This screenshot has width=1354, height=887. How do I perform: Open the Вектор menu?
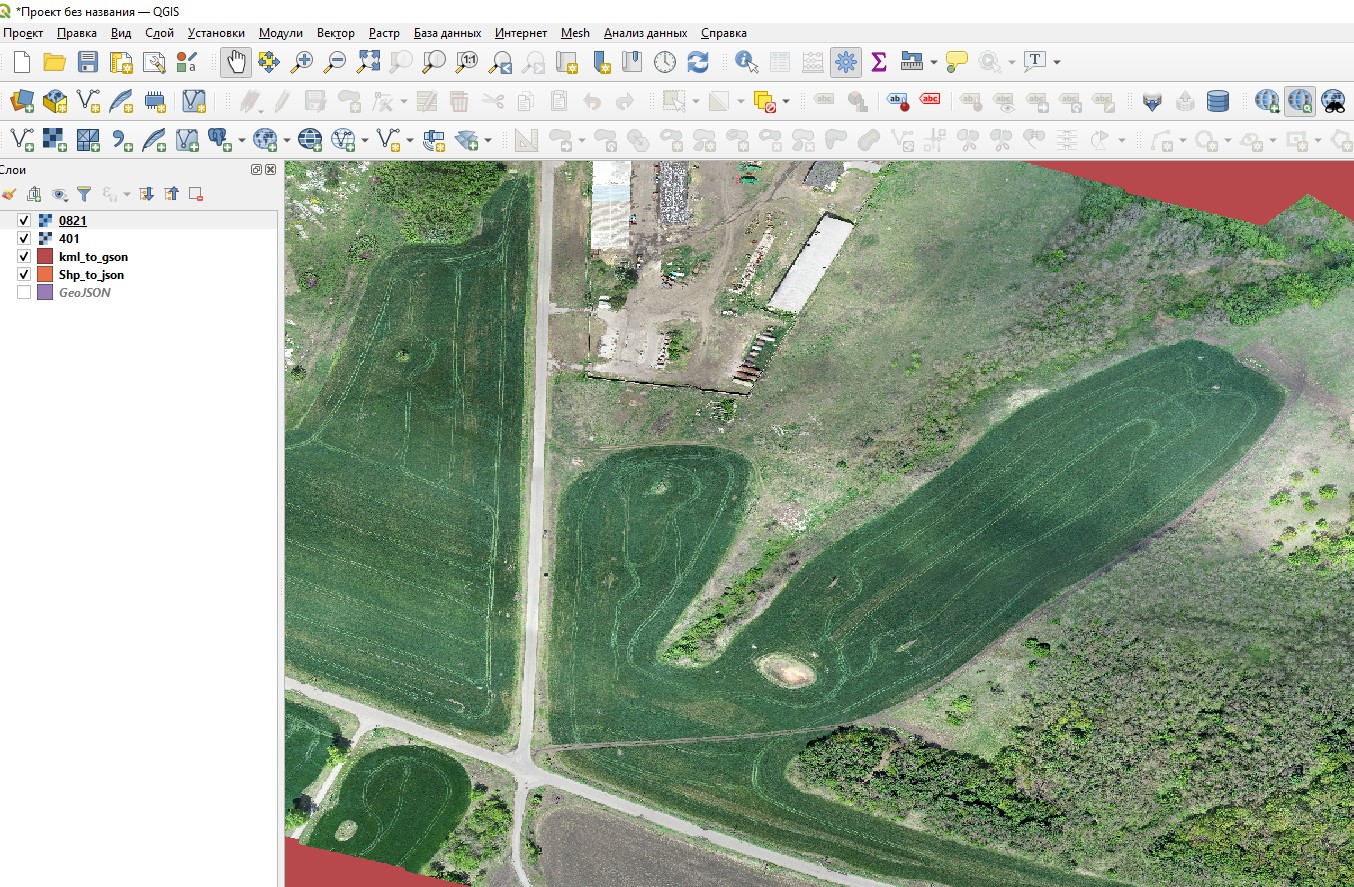(335, 33)
